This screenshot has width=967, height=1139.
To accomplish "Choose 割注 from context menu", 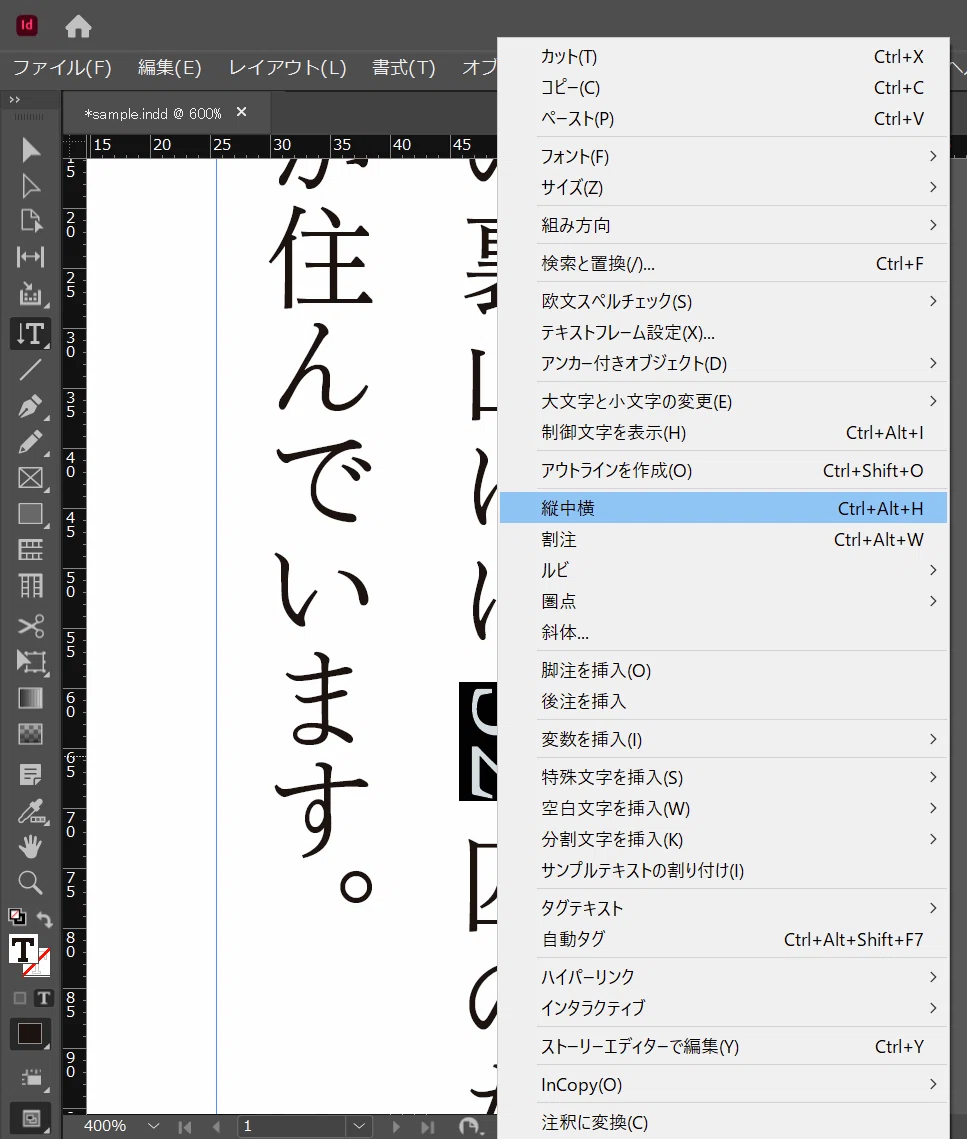I will 724,539.
